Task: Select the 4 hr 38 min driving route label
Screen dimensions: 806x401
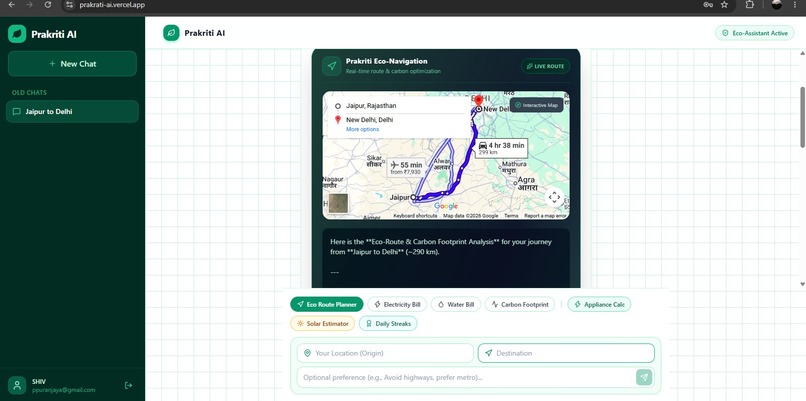Action: click(x=501, y=148)
